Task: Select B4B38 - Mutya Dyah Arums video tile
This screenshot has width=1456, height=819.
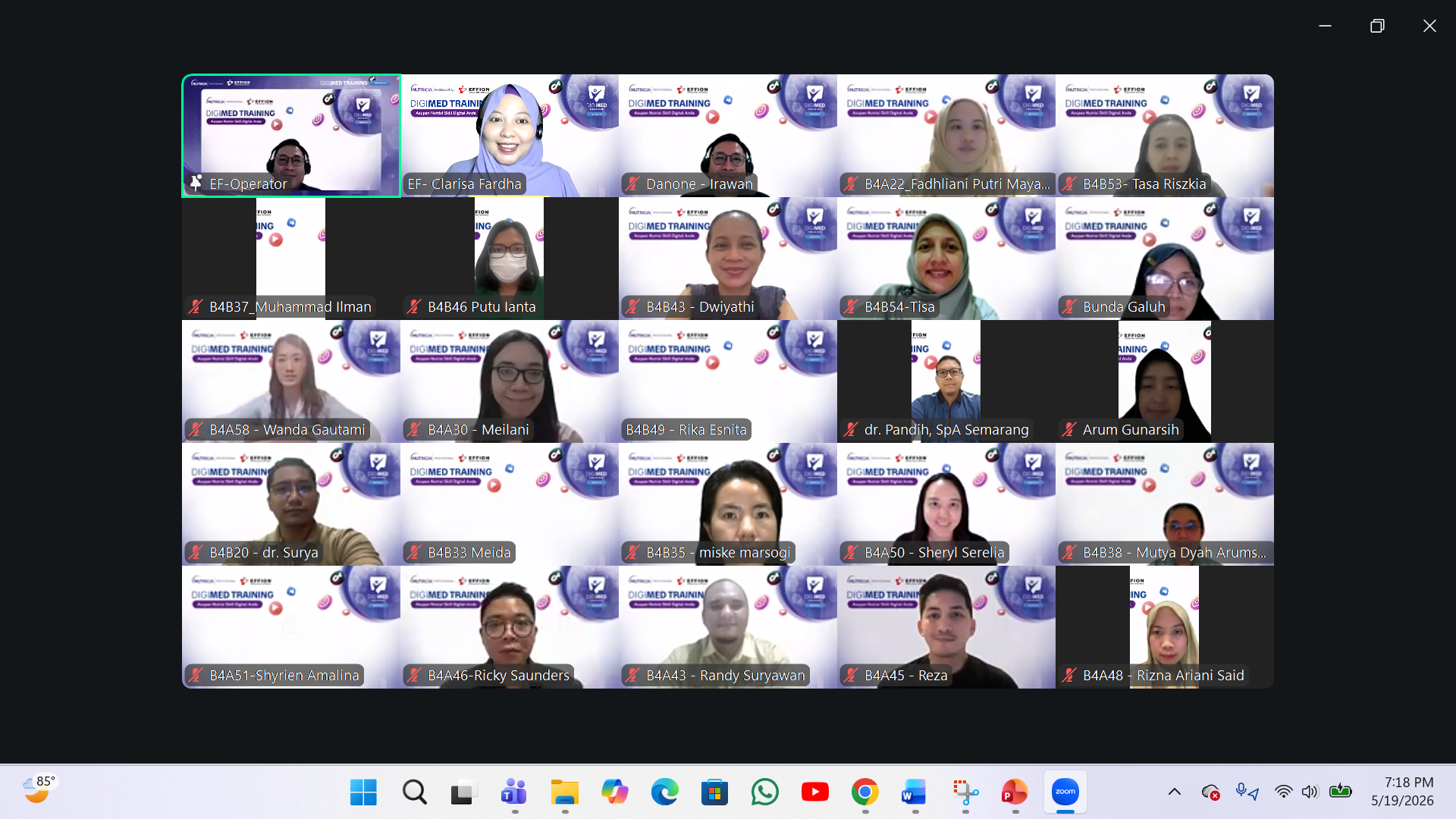Action: (x=1165, y=504)
